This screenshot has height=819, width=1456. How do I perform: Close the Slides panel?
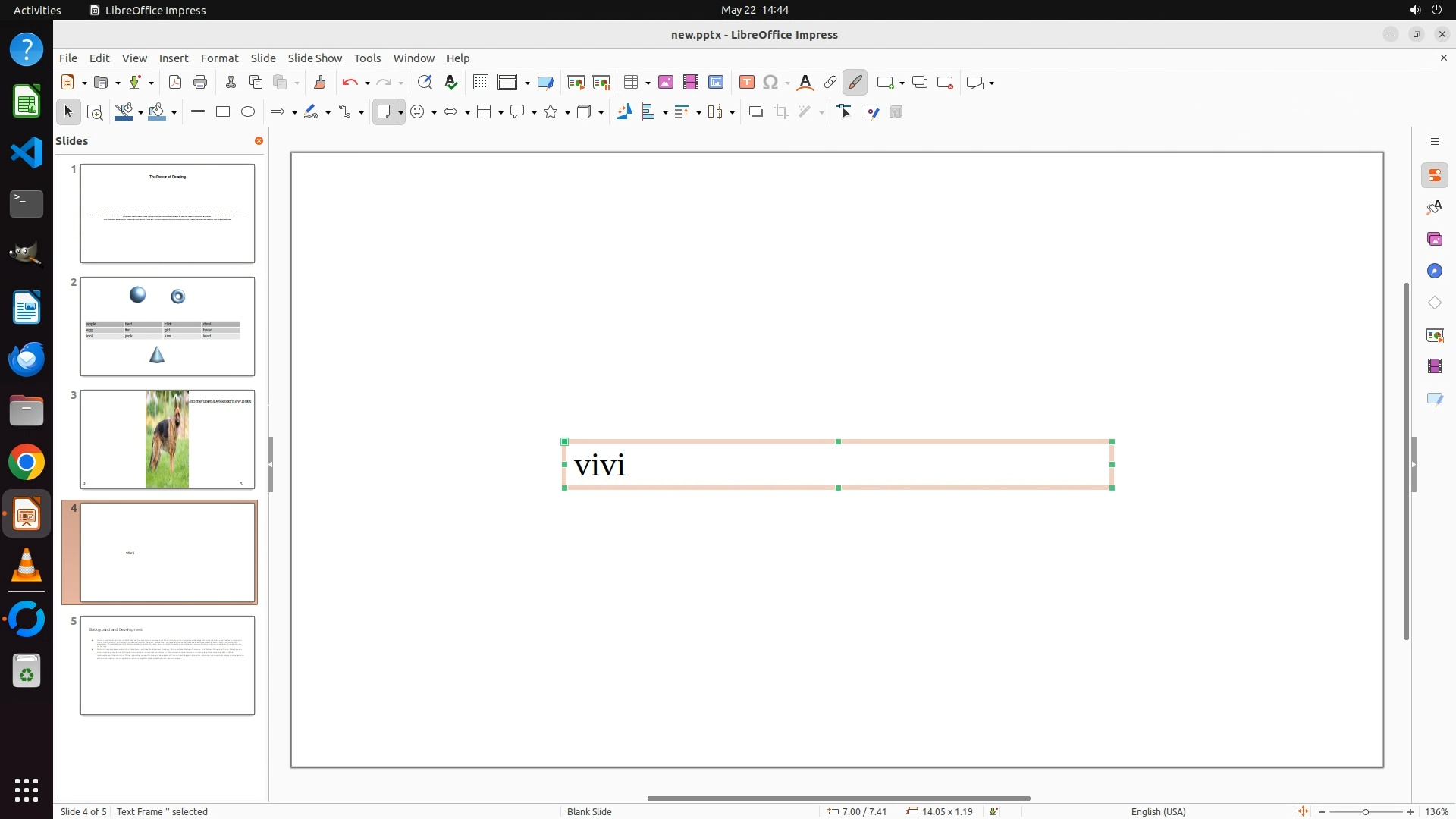point(259,141)
